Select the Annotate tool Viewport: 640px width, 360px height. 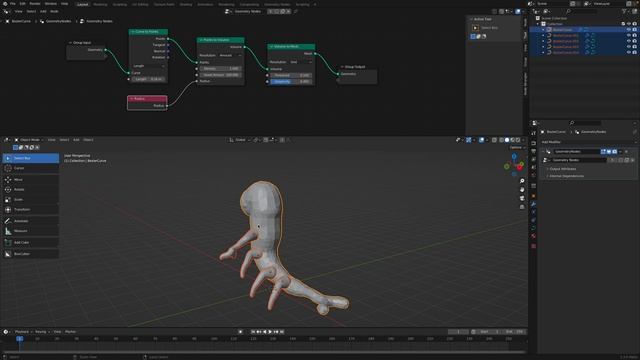point(31,221)
